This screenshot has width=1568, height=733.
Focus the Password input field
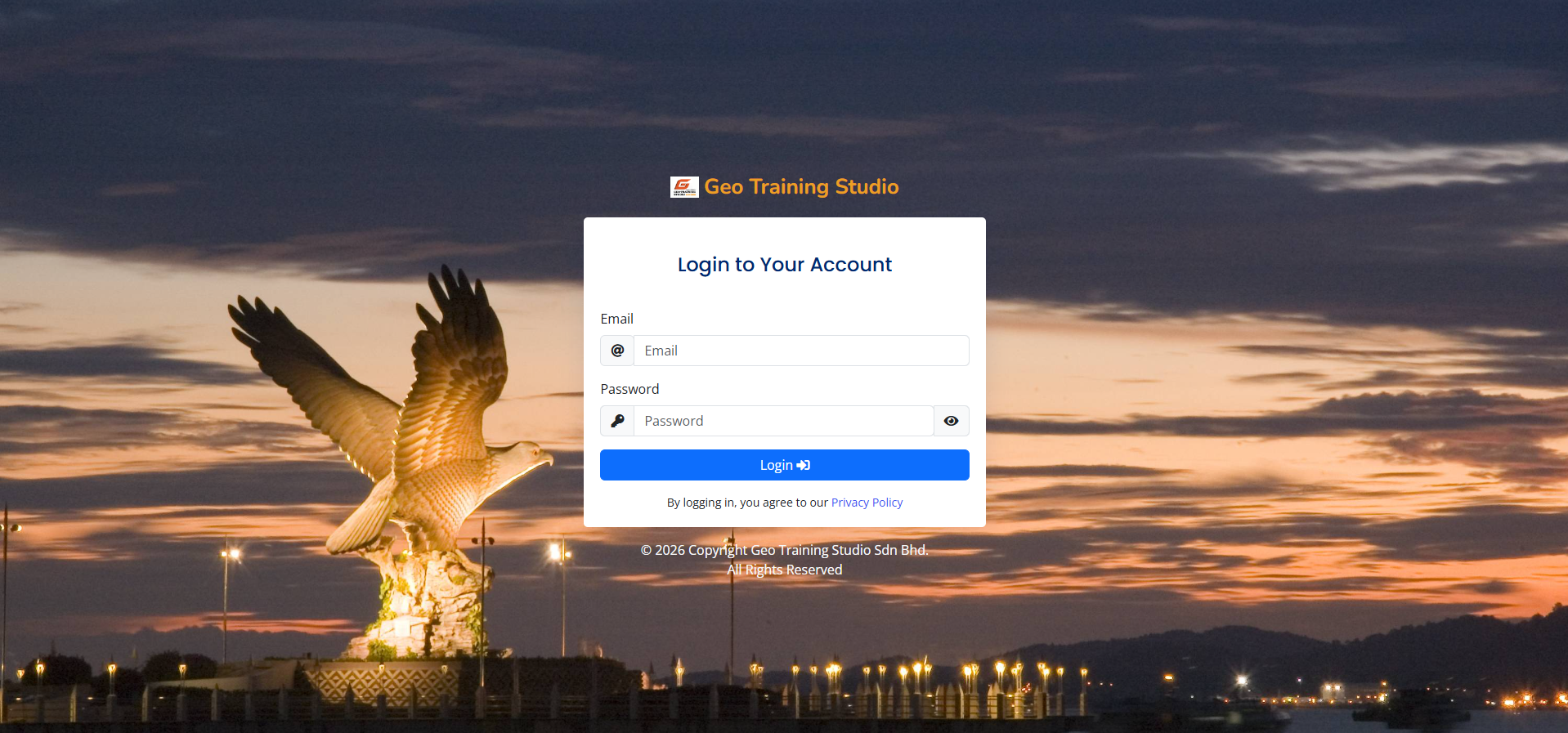783,421
